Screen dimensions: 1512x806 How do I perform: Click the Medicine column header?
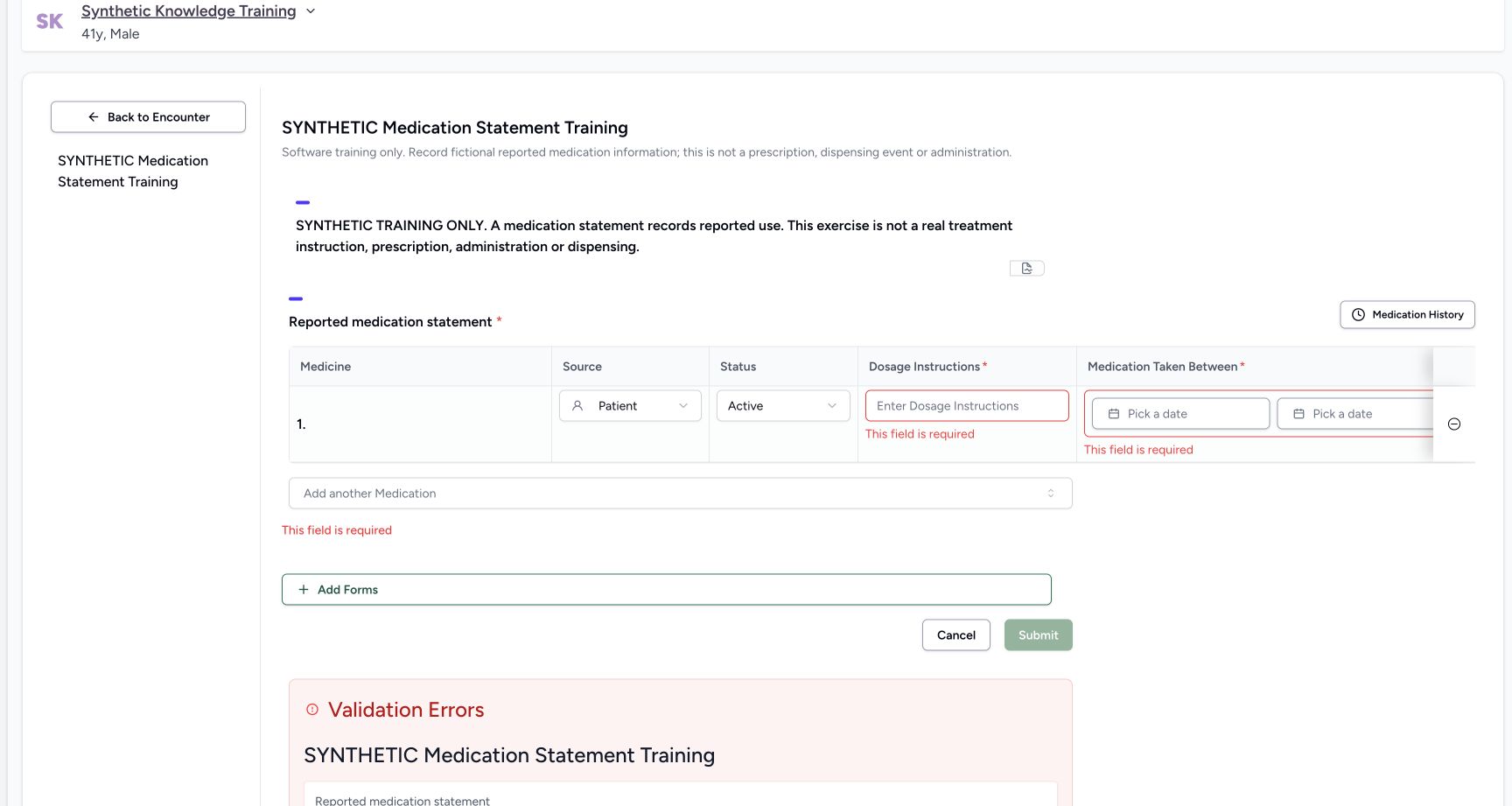325,367
